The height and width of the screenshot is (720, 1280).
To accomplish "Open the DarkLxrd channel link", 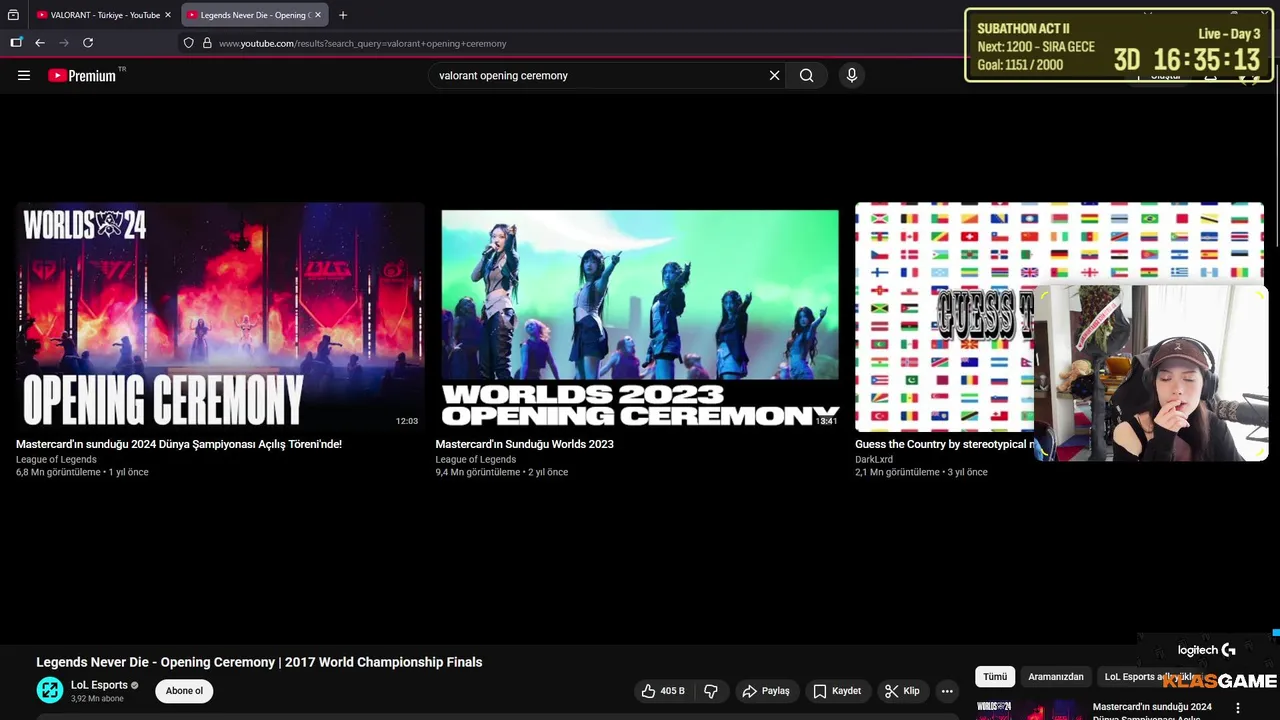I will (874, 460).
